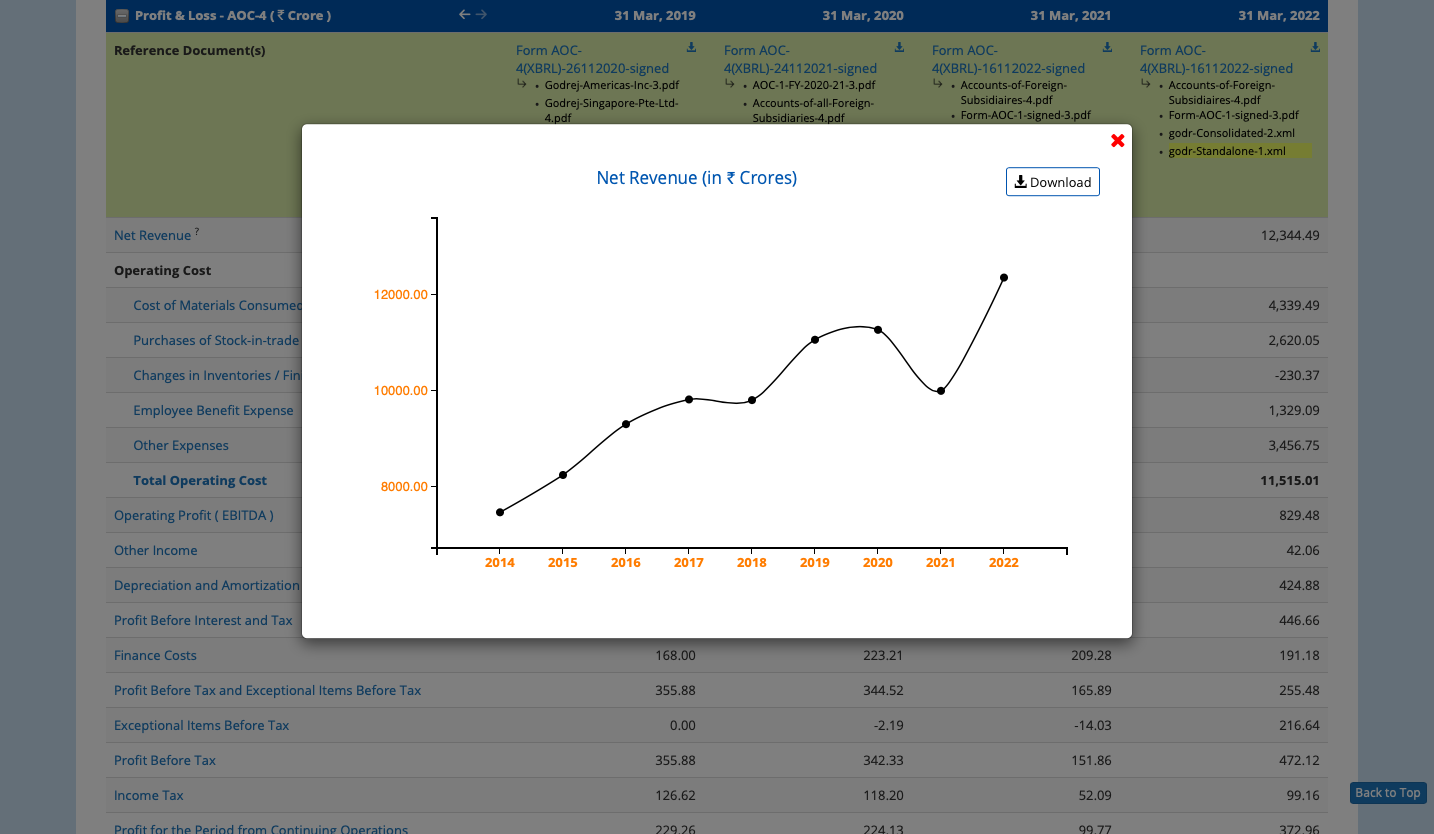1434x834 pixels.
Task: Open Other Income row link
Action: pyautogui.click(x=156, y=551)
